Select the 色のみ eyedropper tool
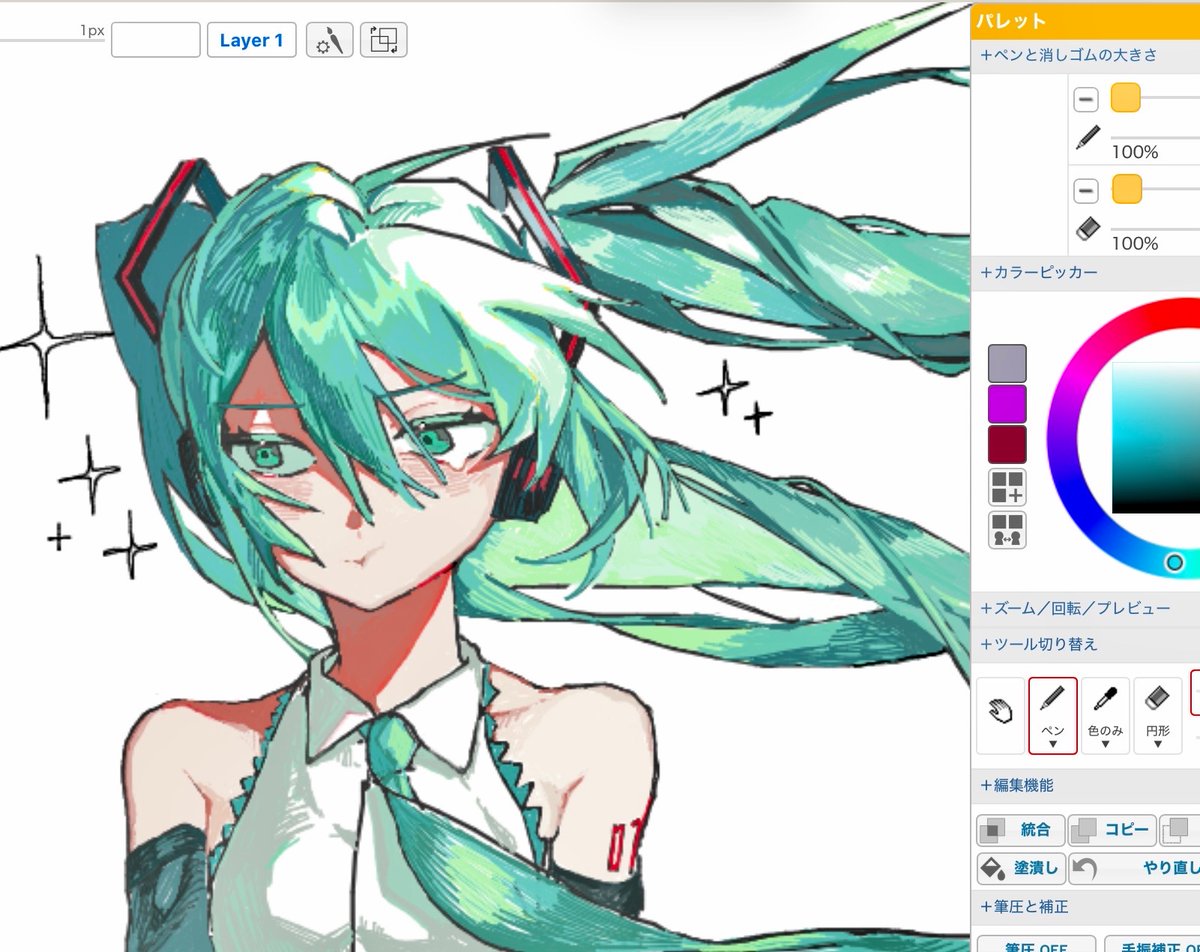Image resolution: width=1200 pixels, height=952 pixels. (1105, 715)
